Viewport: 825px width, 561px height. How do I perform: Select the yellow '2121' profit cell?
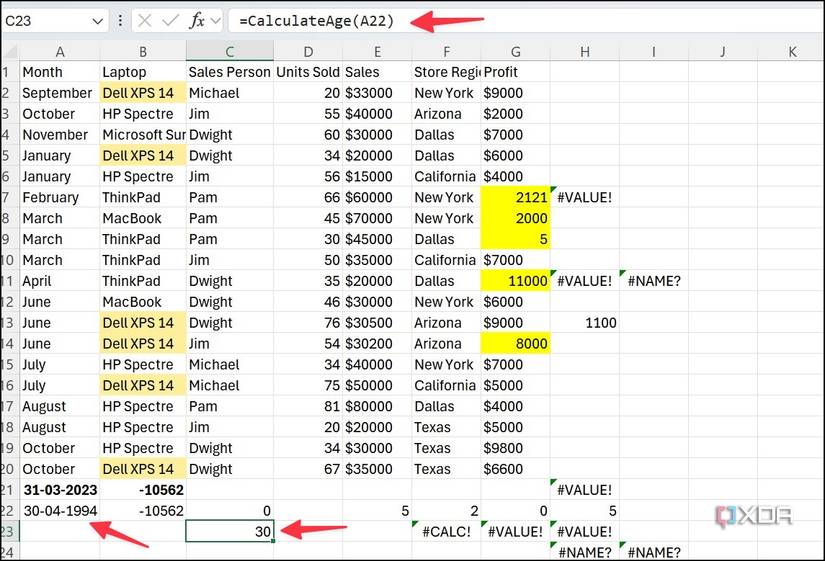(x=516, y=197)
